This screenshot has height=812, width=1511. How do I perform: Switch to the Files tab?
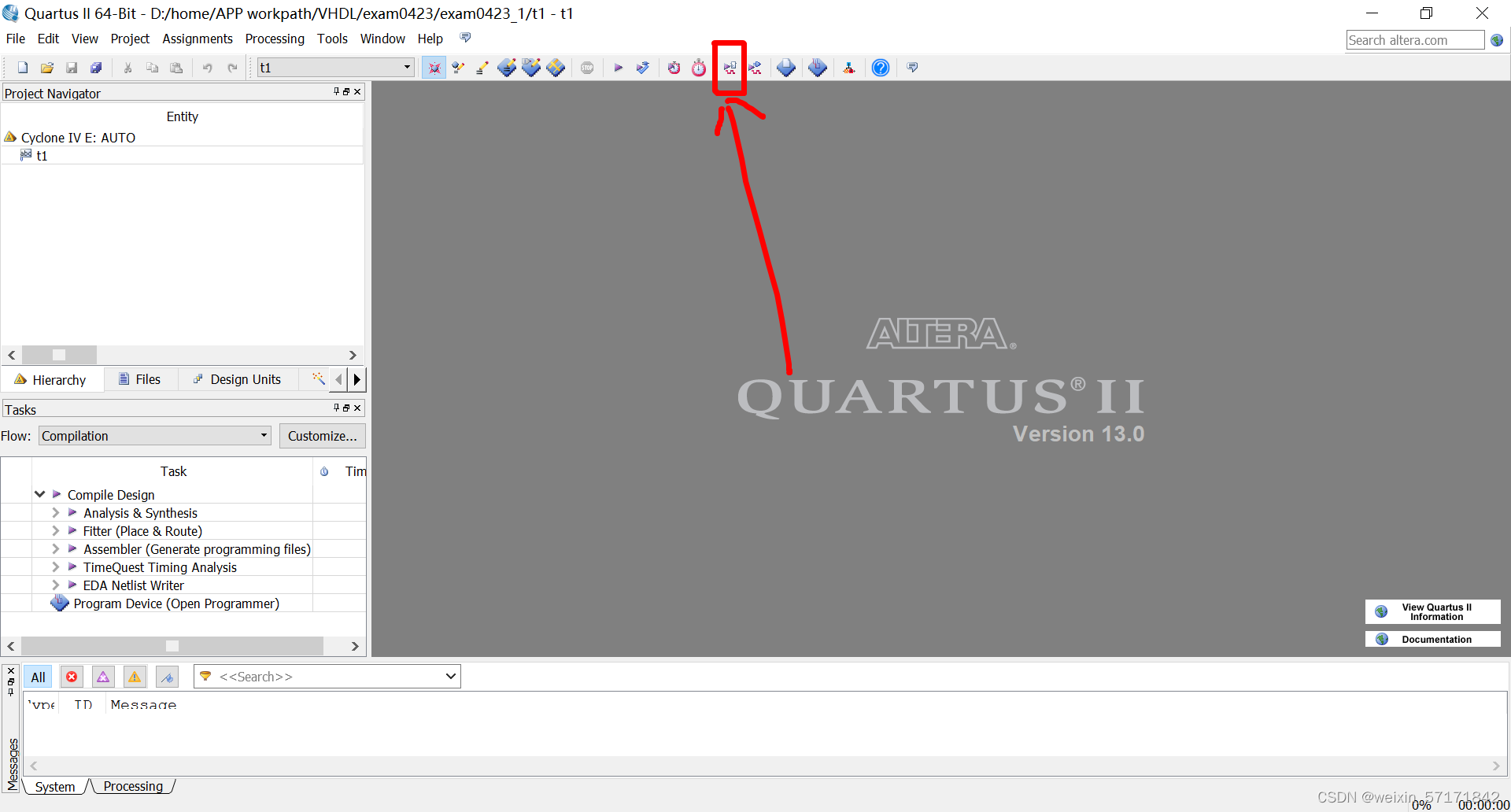(139, 379)
